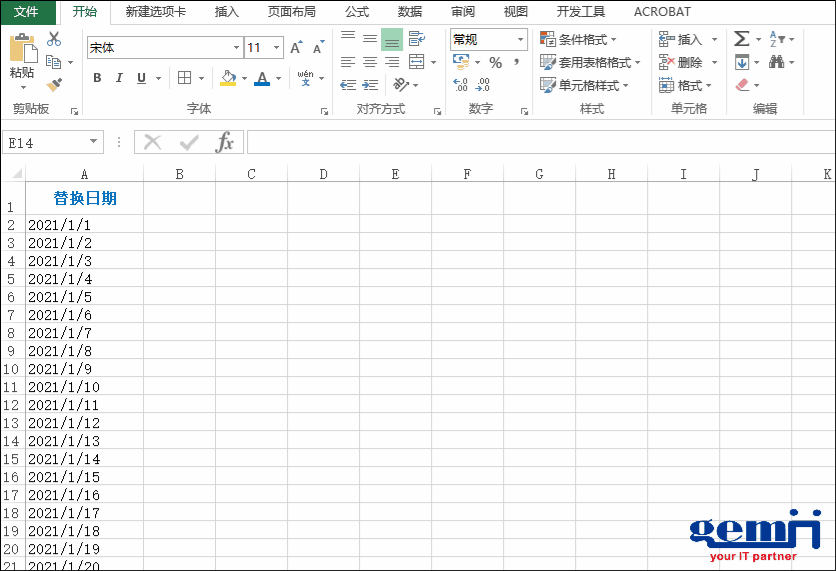
Task: Click the 单元格样式 button
Action: [585, 85]
